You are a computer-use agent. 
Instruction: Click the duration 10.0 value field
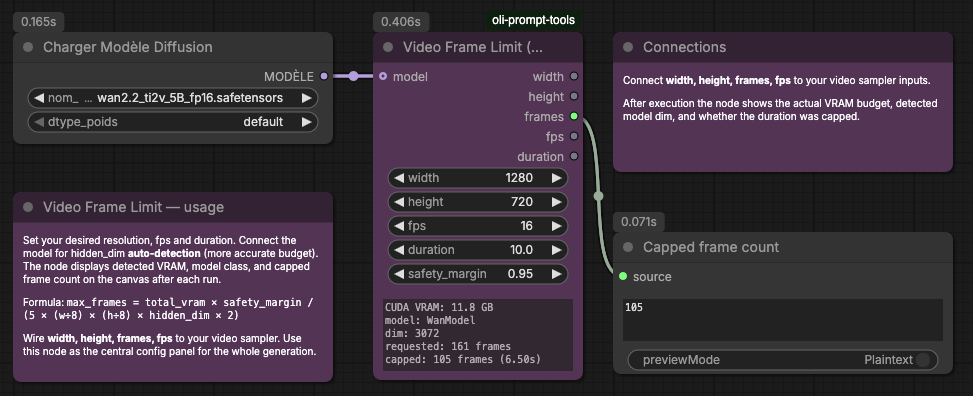(x=478, y=250)
